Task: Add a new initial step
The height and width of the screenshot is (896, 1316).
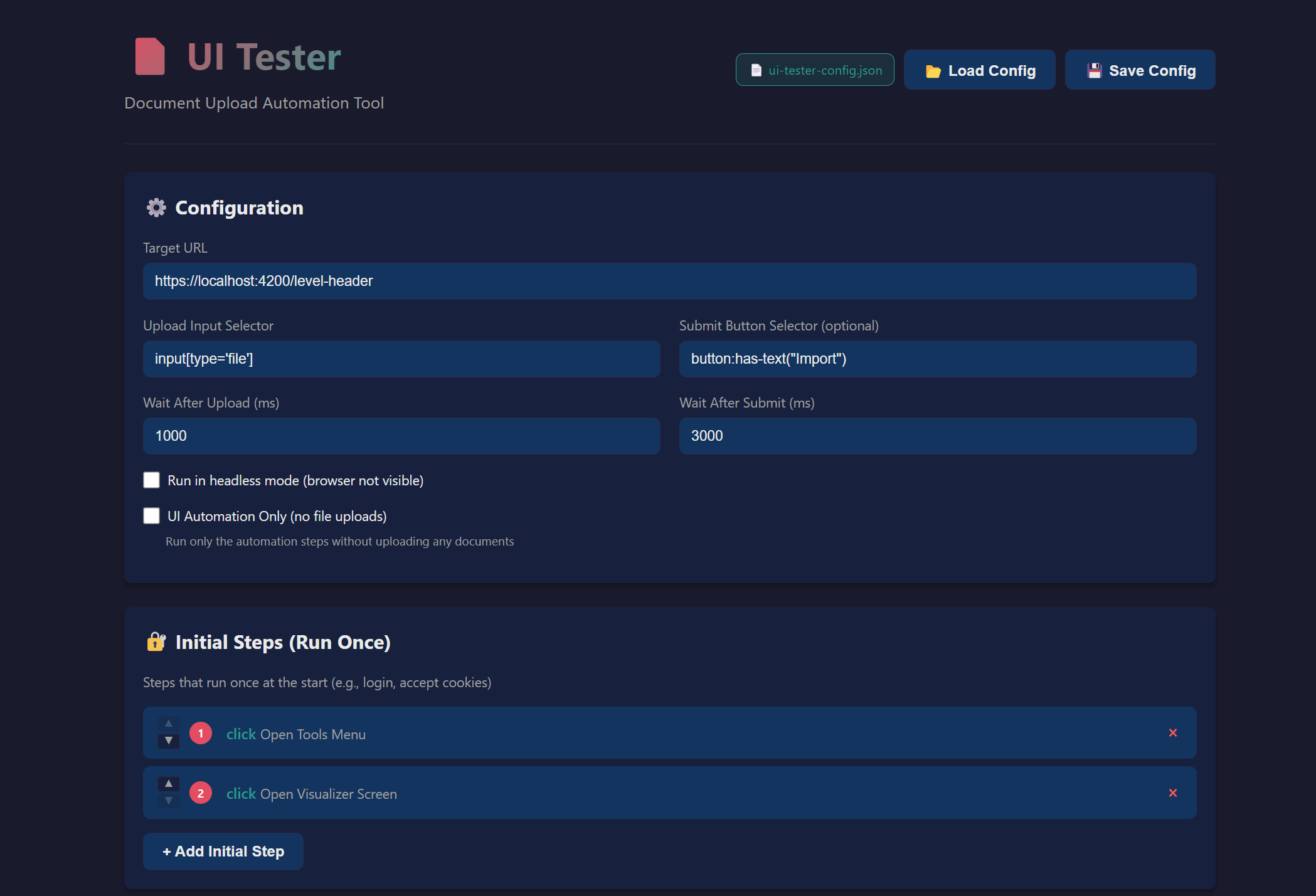Action: pos(223,851)
